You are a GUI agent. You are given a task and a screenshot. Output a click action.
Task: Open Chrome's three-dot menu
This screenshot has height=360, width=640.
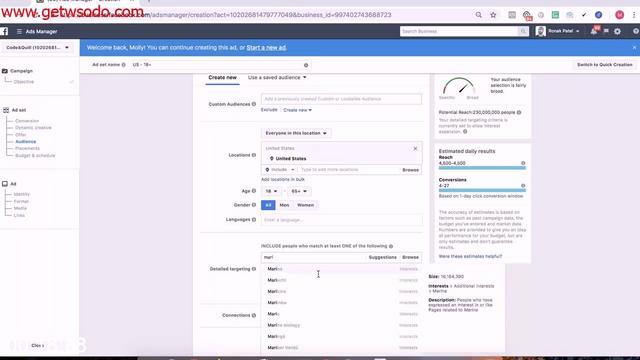pos(634,15)
